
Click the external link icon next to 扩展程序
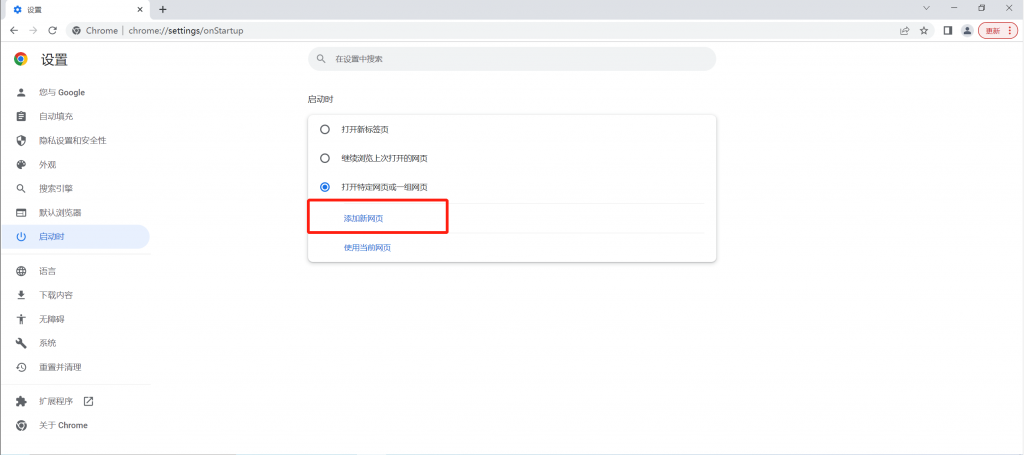(88, 401)
